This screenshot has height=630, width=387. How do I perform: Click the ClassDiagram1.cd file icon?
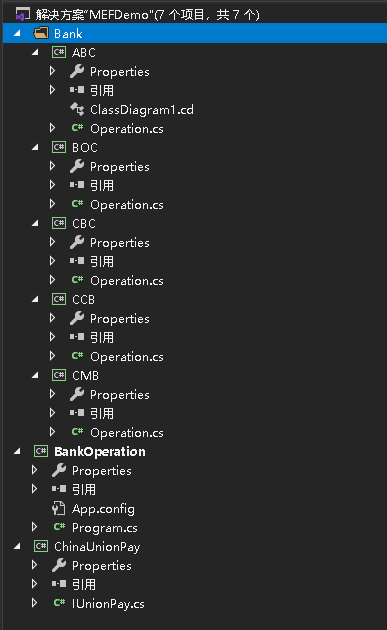(77, 109)
